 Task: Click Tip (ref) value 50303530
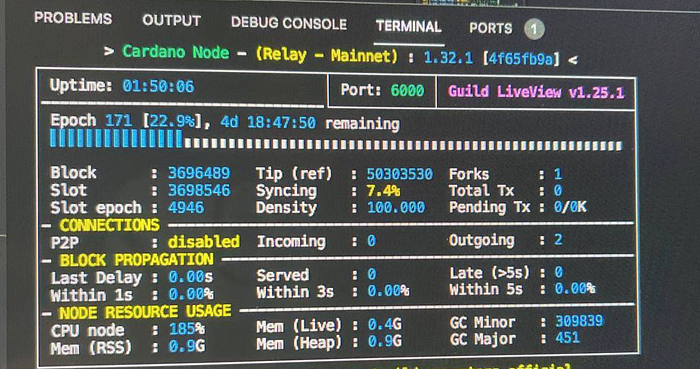pos(400,174)
